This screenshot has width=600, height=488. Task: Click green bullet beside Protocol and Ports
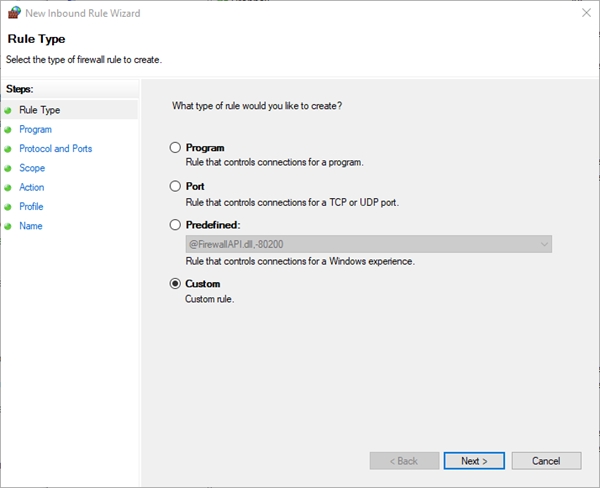pos(8,149)
